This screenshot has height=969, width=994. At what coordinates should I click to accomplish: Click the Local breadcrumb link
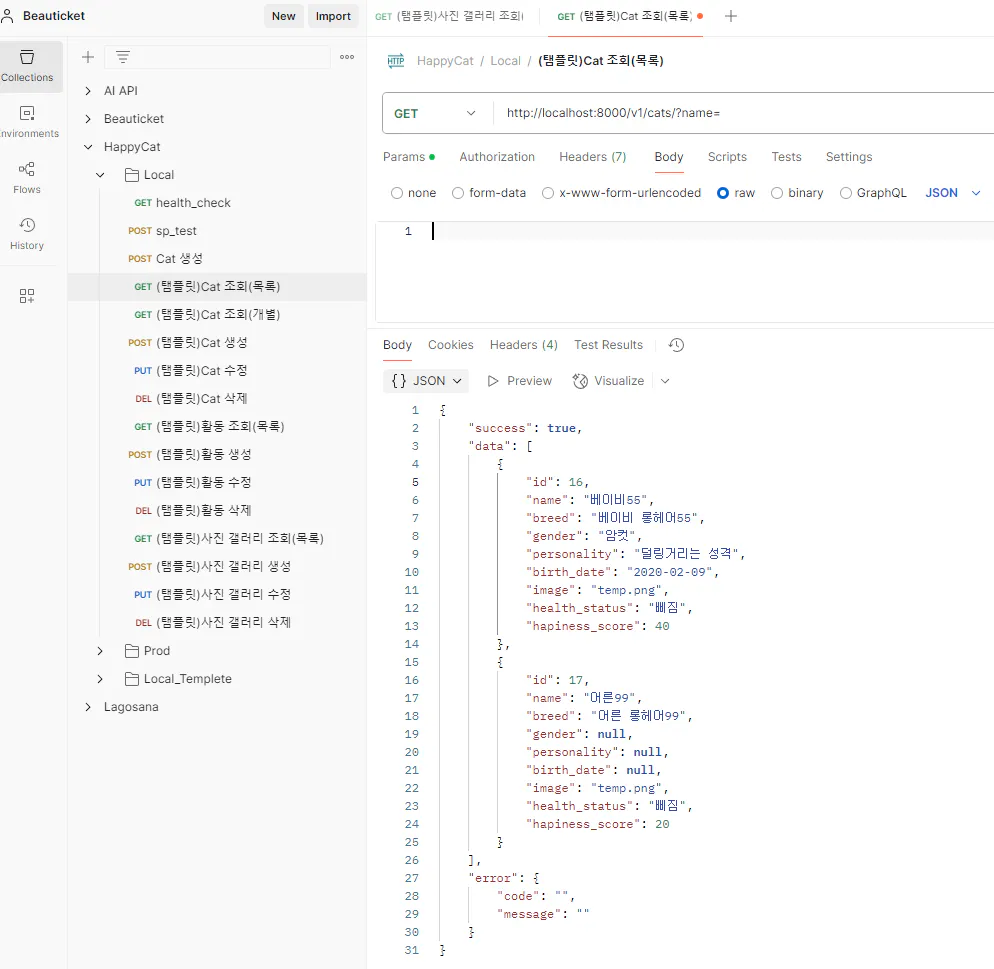pos(505,61)
